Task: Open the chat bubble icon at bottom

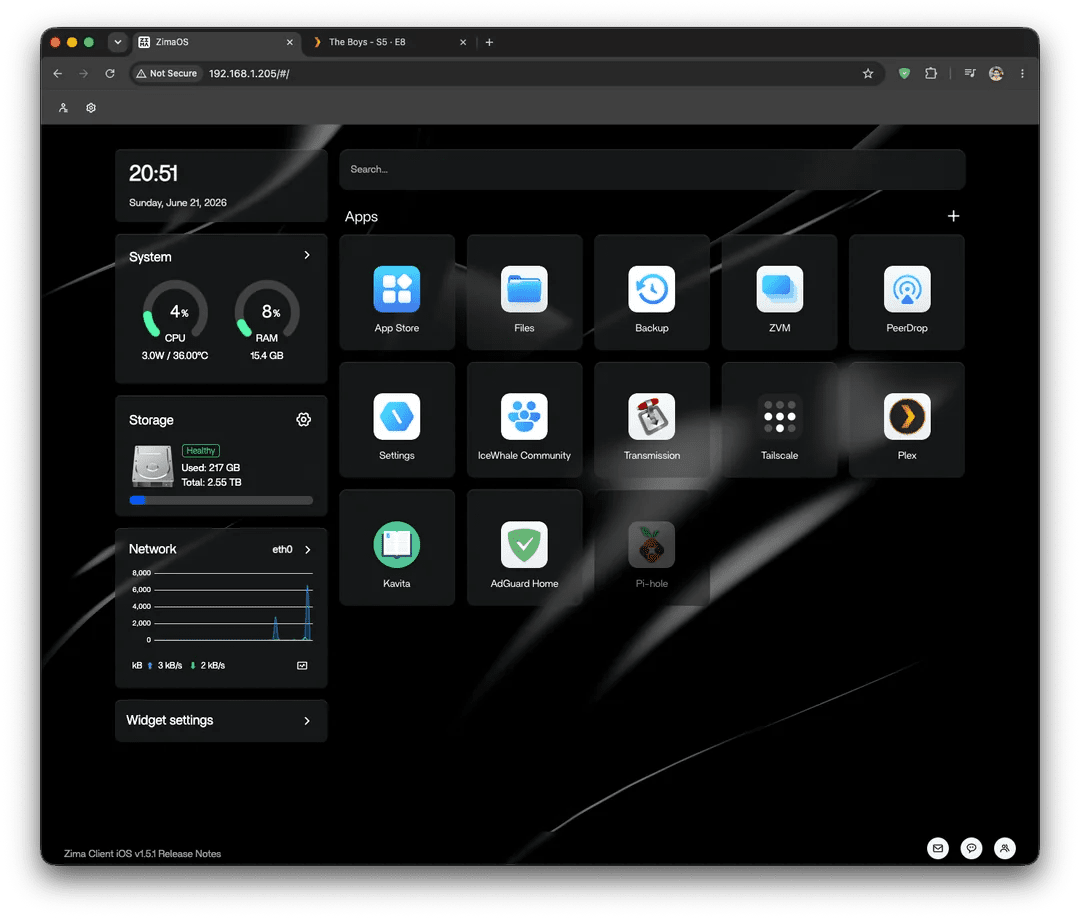Action: pyautogui.click(x=971, y=848)
